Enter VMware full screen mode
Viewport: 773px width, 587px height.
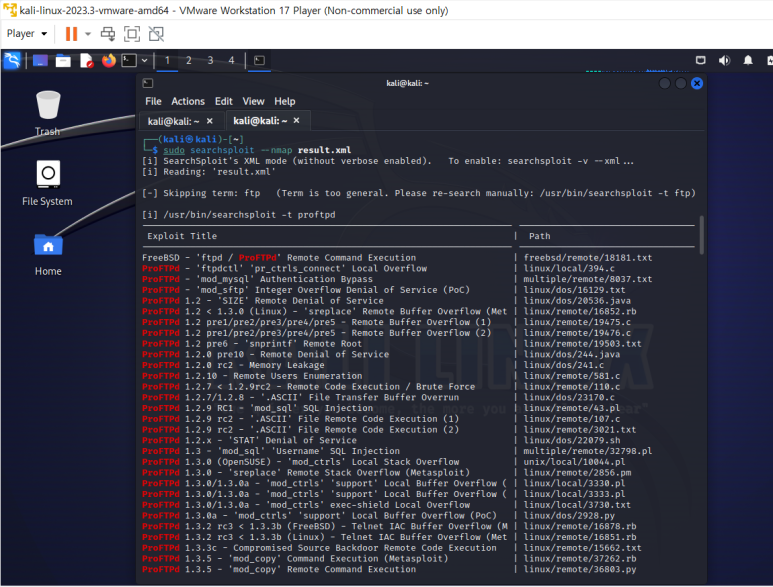click(132, 34)
